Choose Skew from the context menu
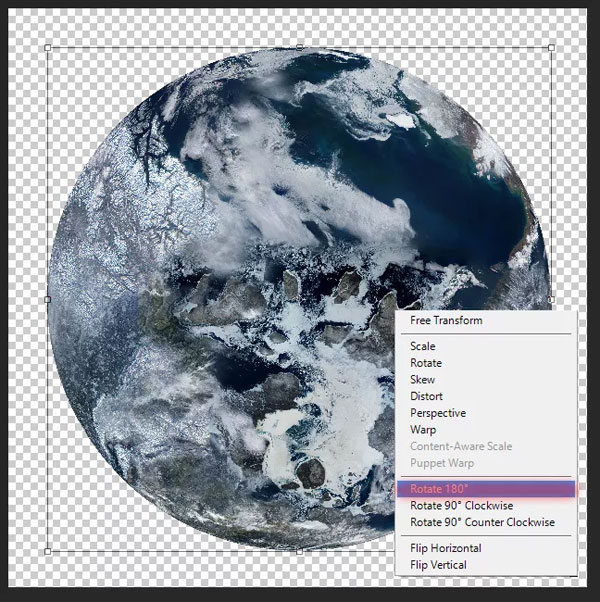 486,379
